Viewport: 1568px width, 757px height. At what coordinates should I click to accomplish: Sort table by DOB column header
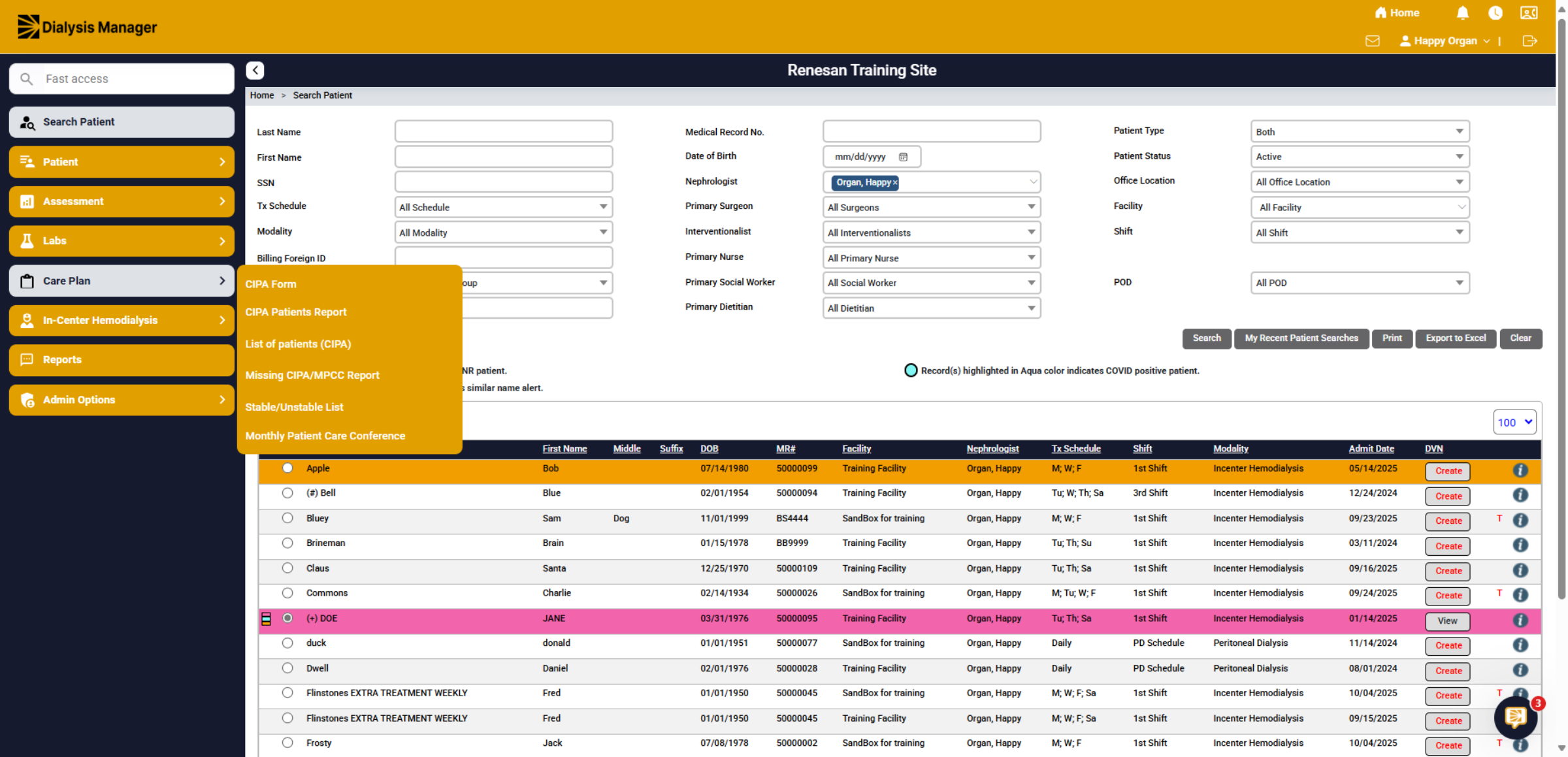709,449
